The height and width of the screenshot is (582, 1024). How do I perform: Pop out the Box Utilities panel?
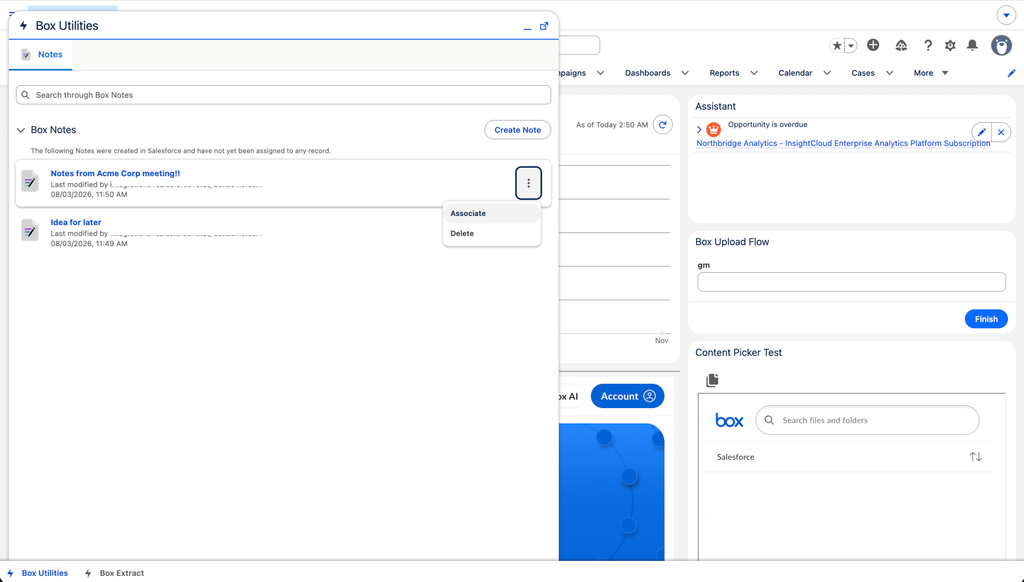click(x=544, y=26)
